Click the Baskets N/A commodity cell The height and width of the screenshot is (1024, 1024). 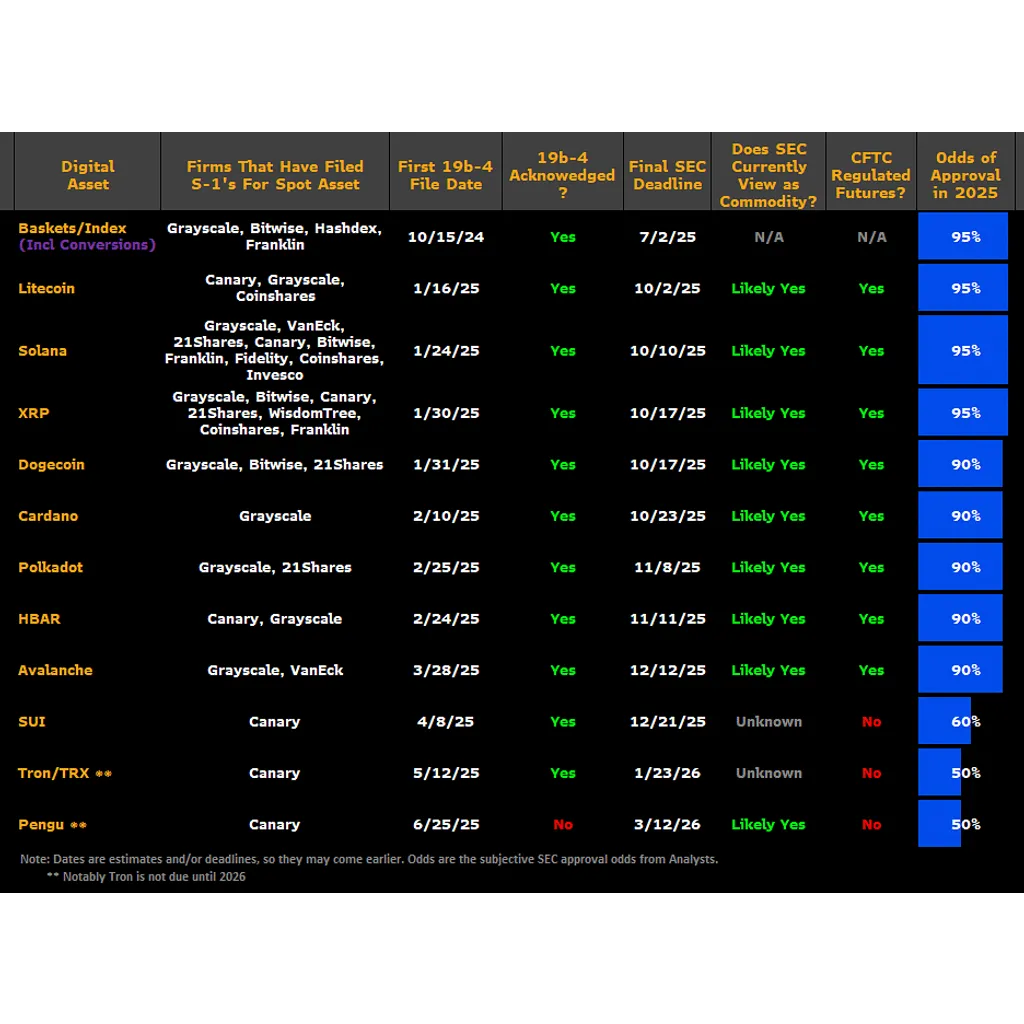[x=769, y=236]
